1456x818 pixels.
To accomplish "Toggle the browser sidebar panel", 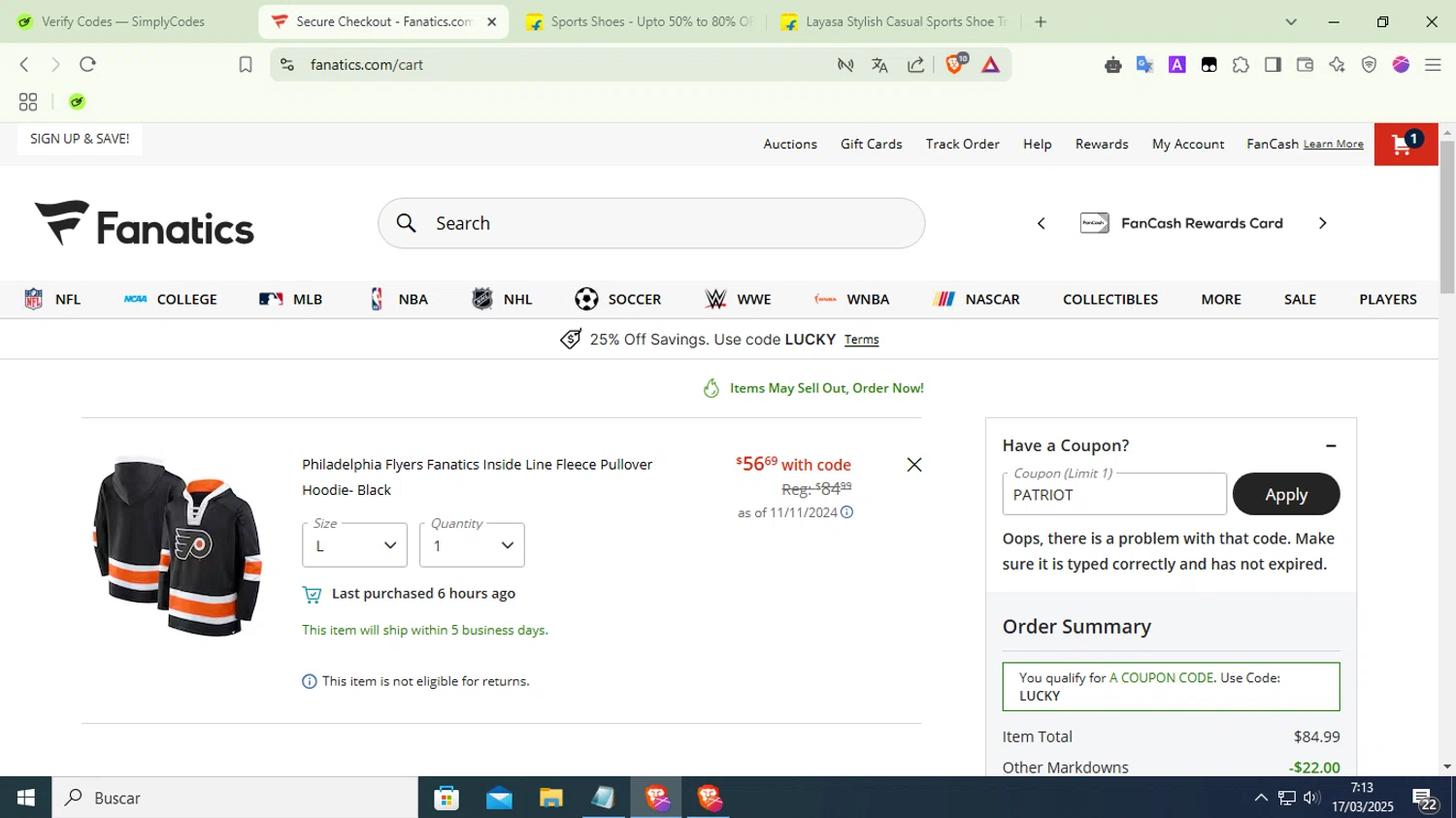I will tap(1273, 65).
